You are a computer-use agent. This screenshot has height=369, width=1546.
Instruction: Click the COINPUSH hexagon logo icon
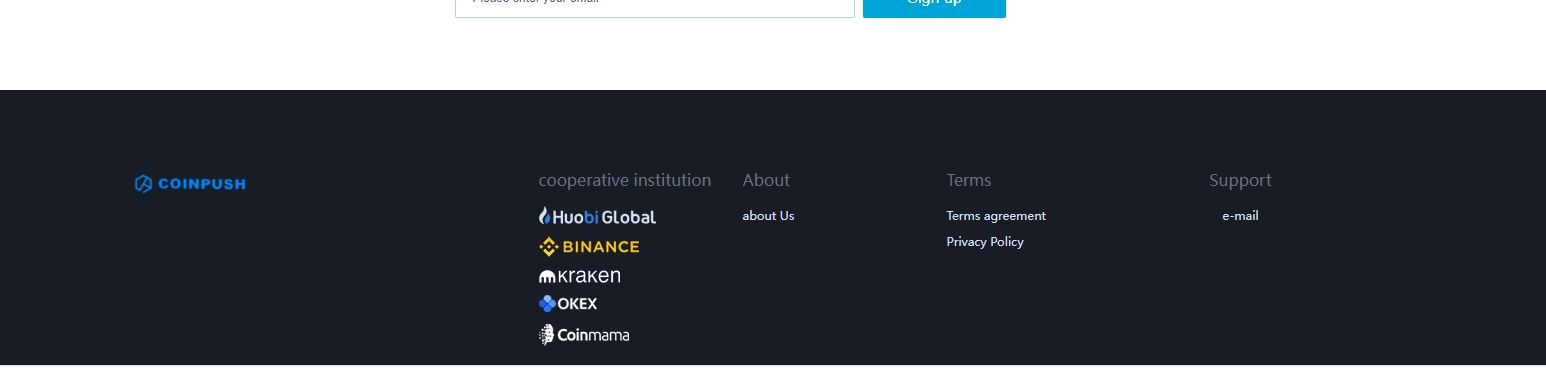143,184
